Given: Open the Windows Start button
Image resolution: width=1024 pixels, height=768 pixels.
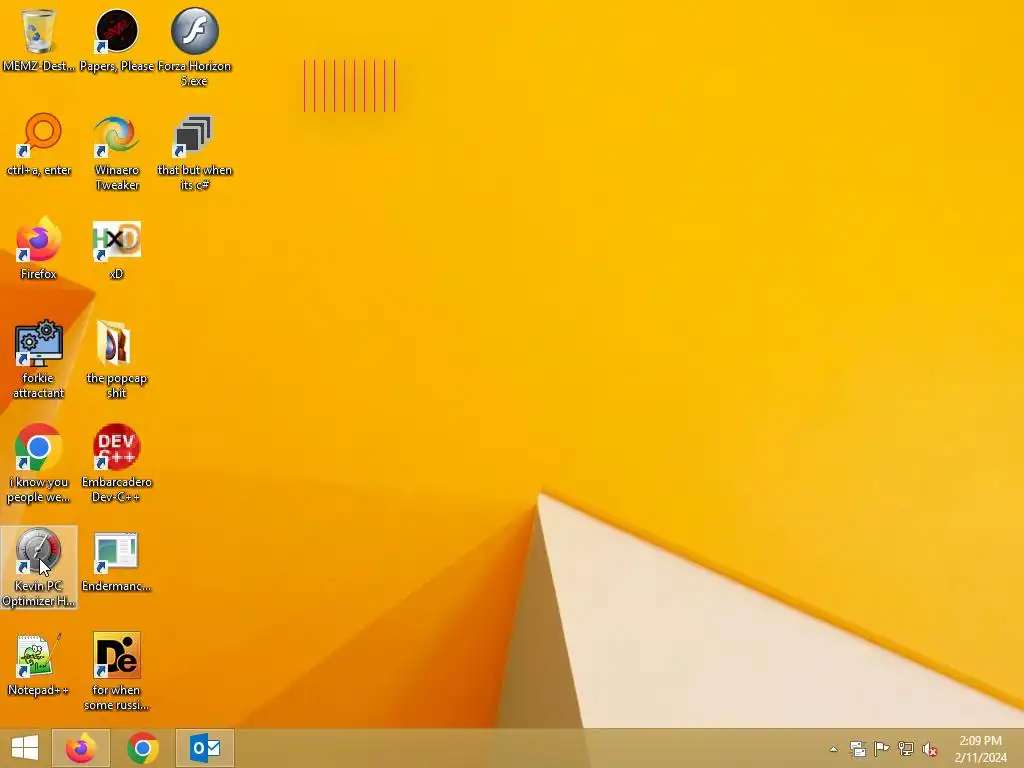Looking at the screenshot, I should [25, 748].
